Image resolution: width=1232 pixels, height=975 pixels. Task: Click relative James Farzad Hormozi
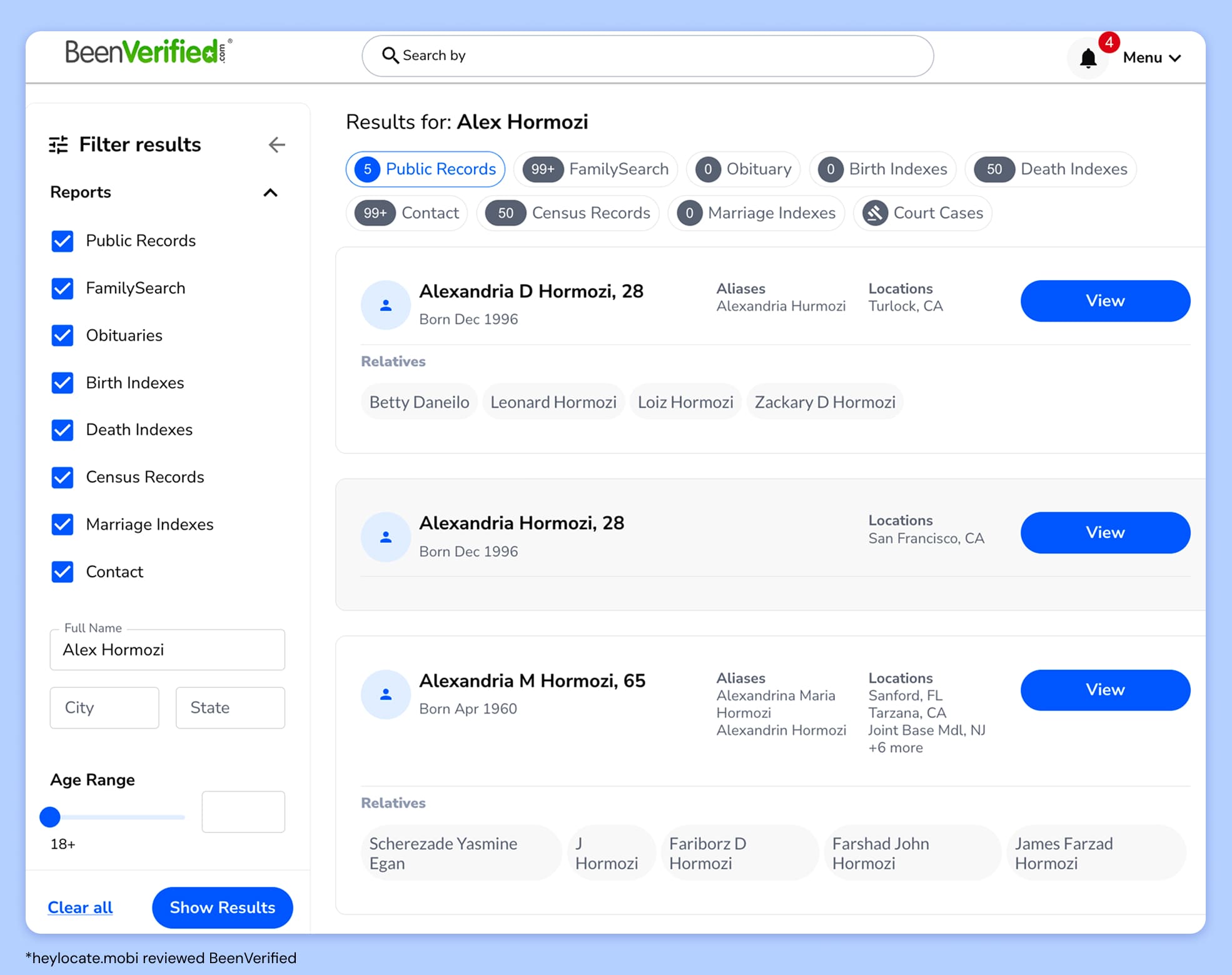pyautogui.click(x=1096, y=853)
